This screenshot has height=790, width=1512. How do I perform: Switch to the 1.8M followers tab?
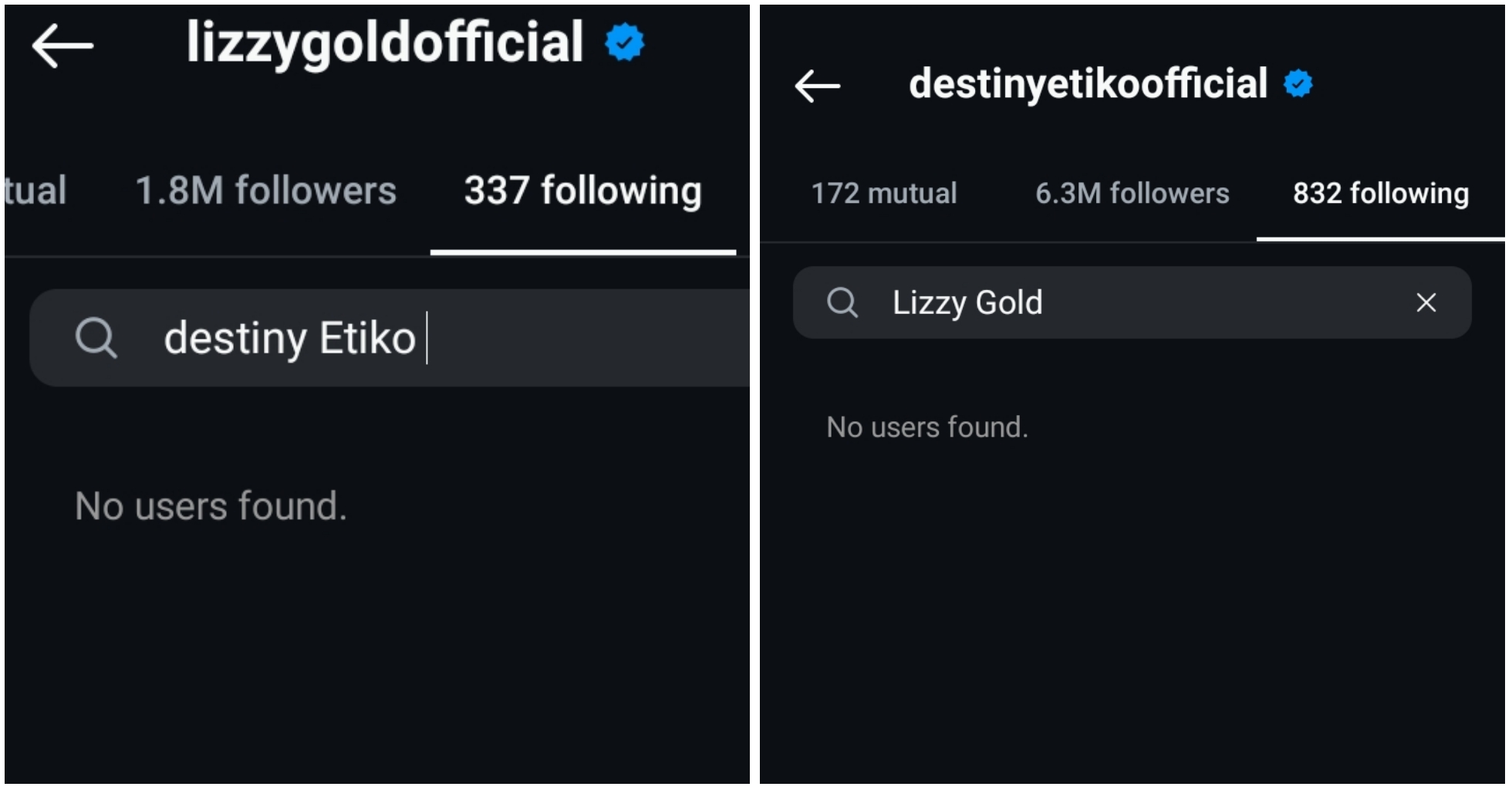click(266, 191)
